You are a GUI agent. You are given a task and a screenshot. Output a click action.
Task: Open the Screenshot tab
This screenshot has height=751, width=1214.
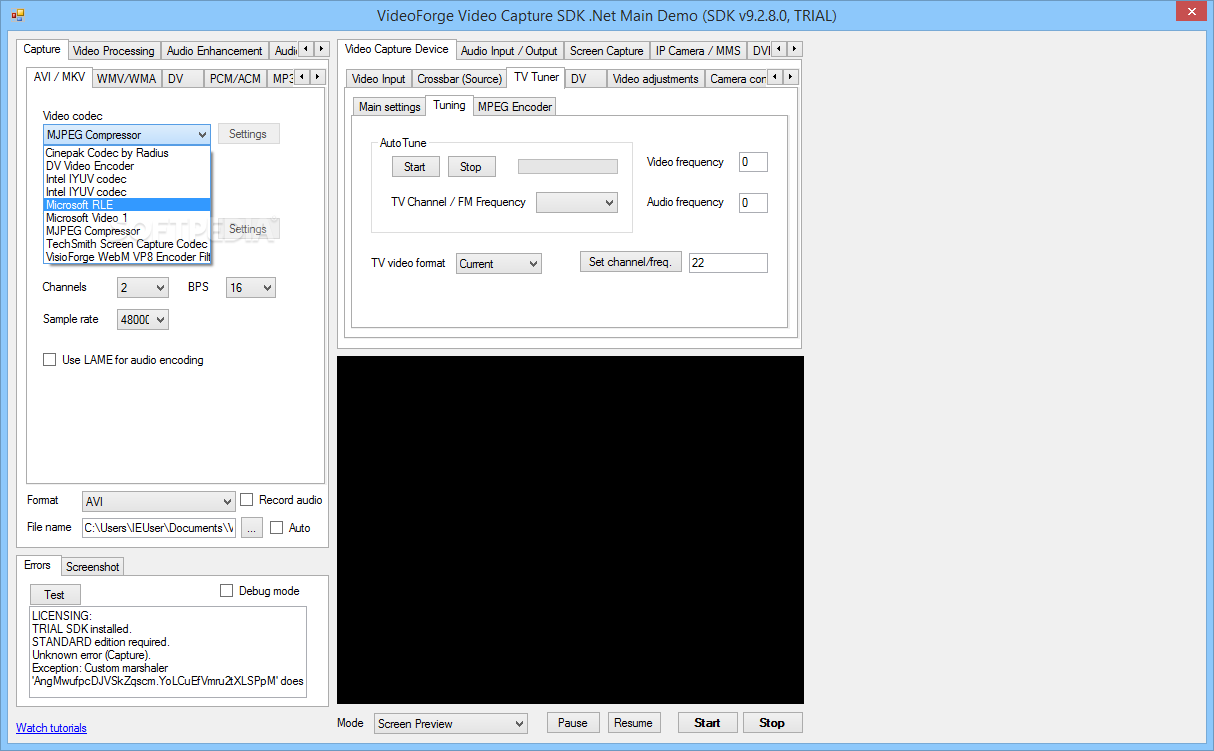pyautogui.click(x=92, y=567)
